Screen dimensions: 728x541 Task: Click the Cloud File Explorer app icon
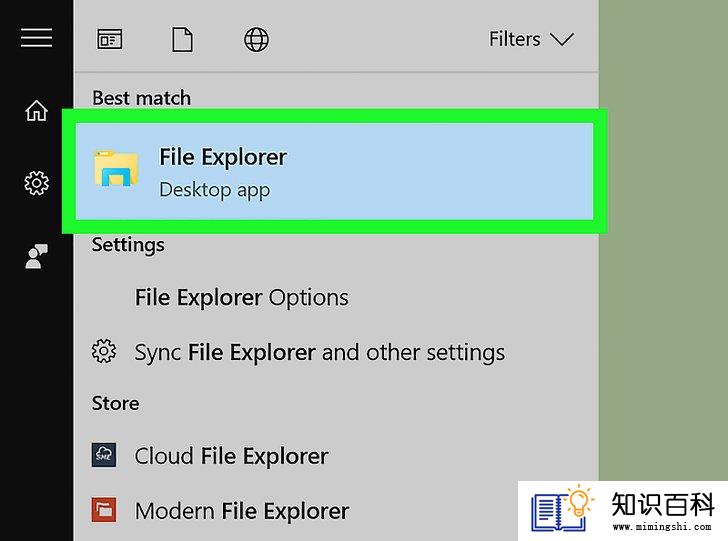click(x=104, y=455)
